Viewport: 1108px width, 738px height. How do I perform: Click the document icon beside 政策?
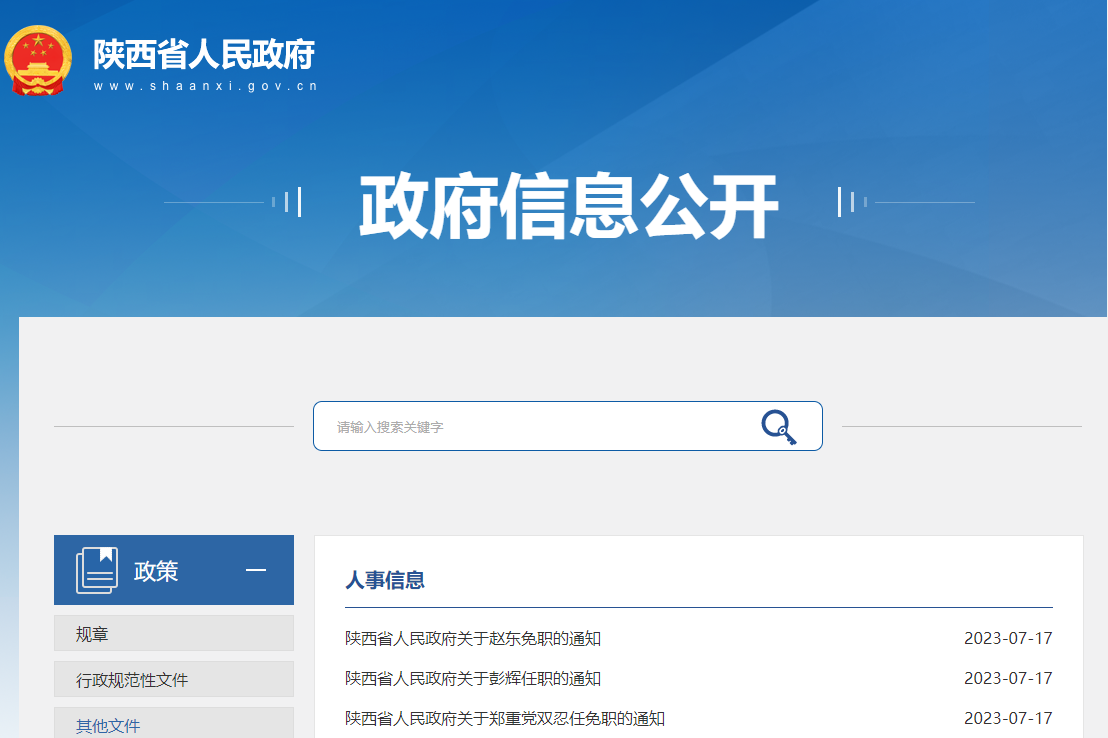(97, 570)
